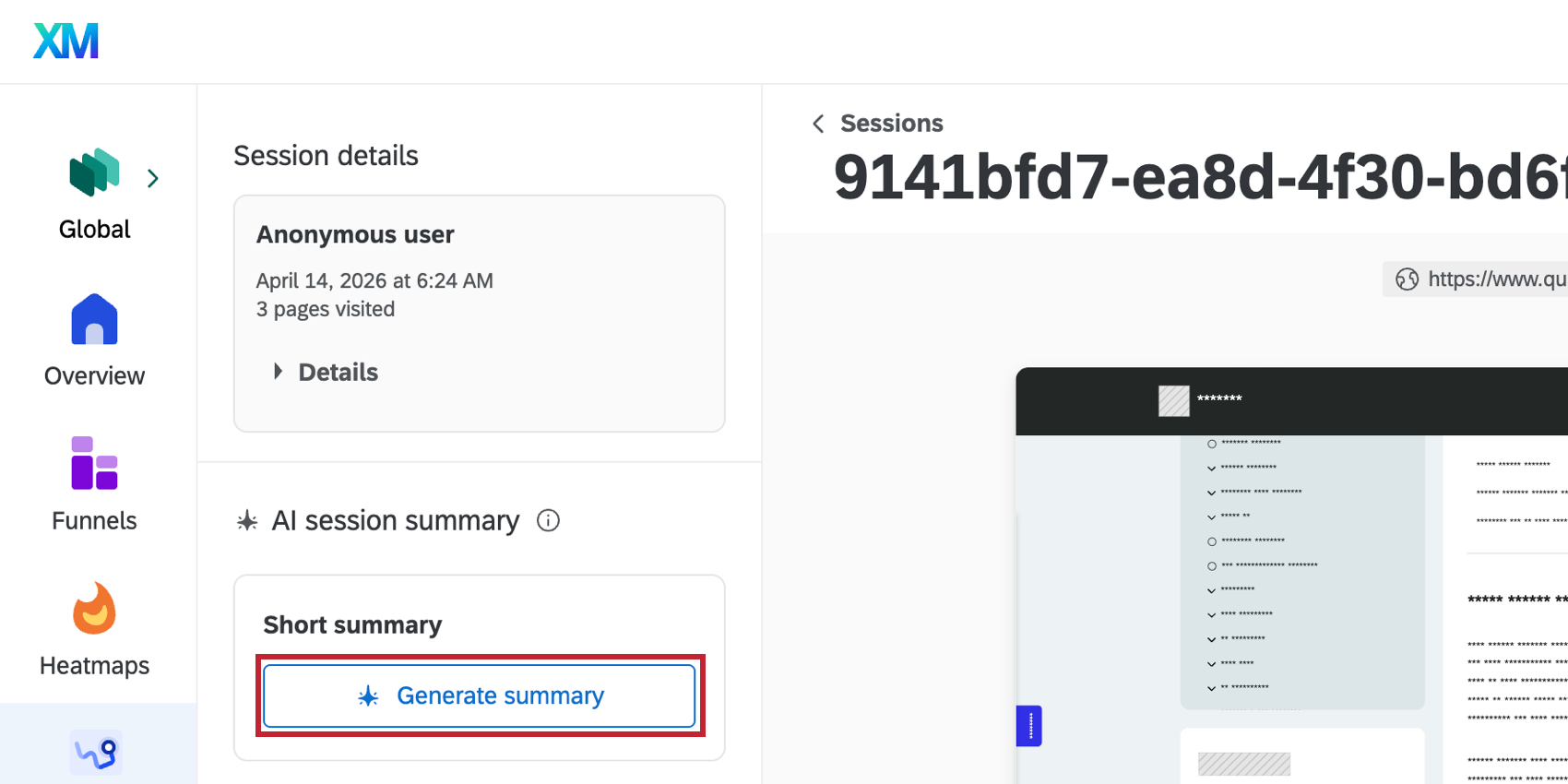Click the Sessions breadcrumb label
This screenshot has height=784, width=1568.
[891, 123]
